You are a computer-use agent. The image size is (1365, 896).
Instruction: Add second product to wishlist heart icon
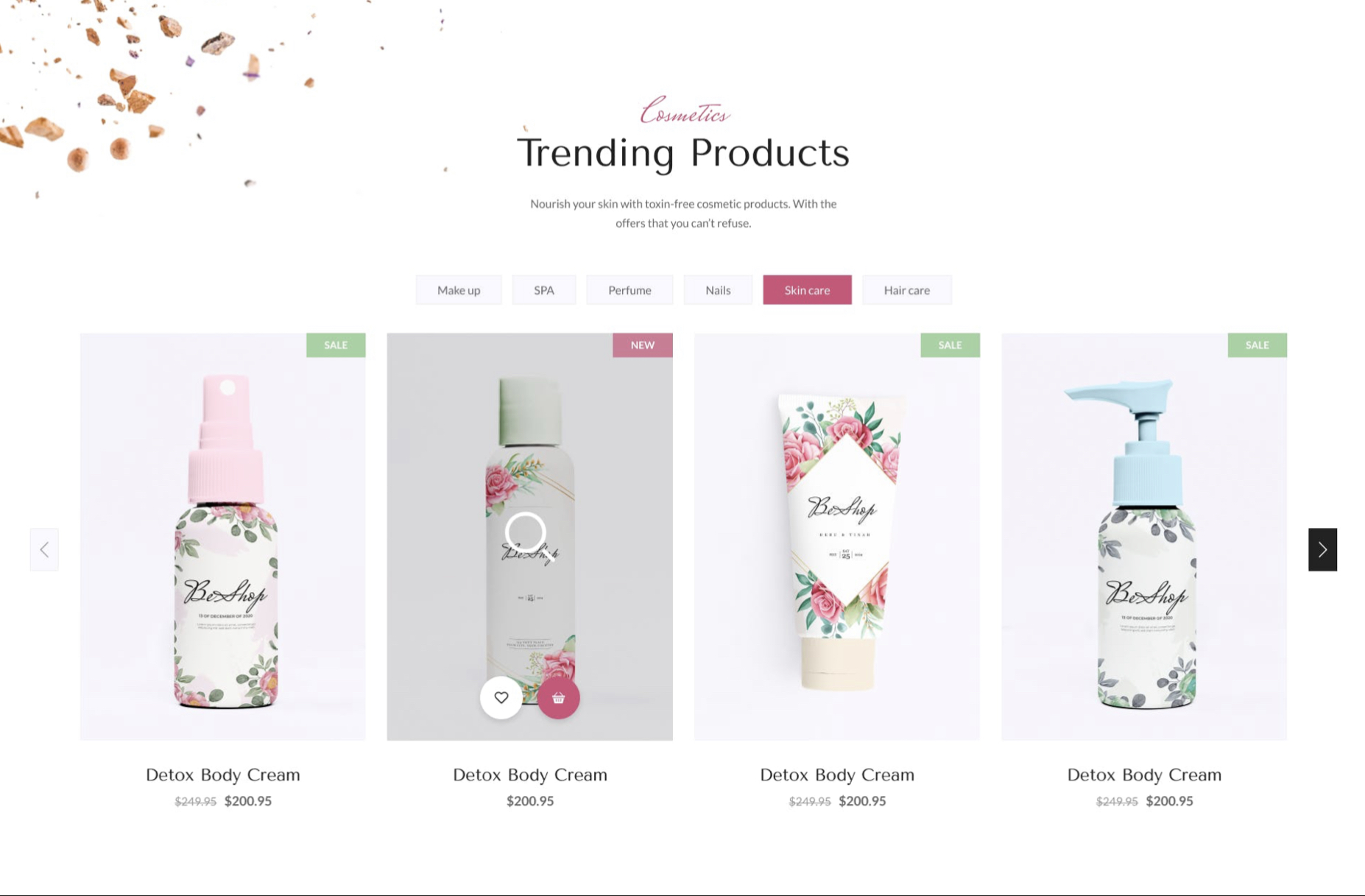coord(501,697)
